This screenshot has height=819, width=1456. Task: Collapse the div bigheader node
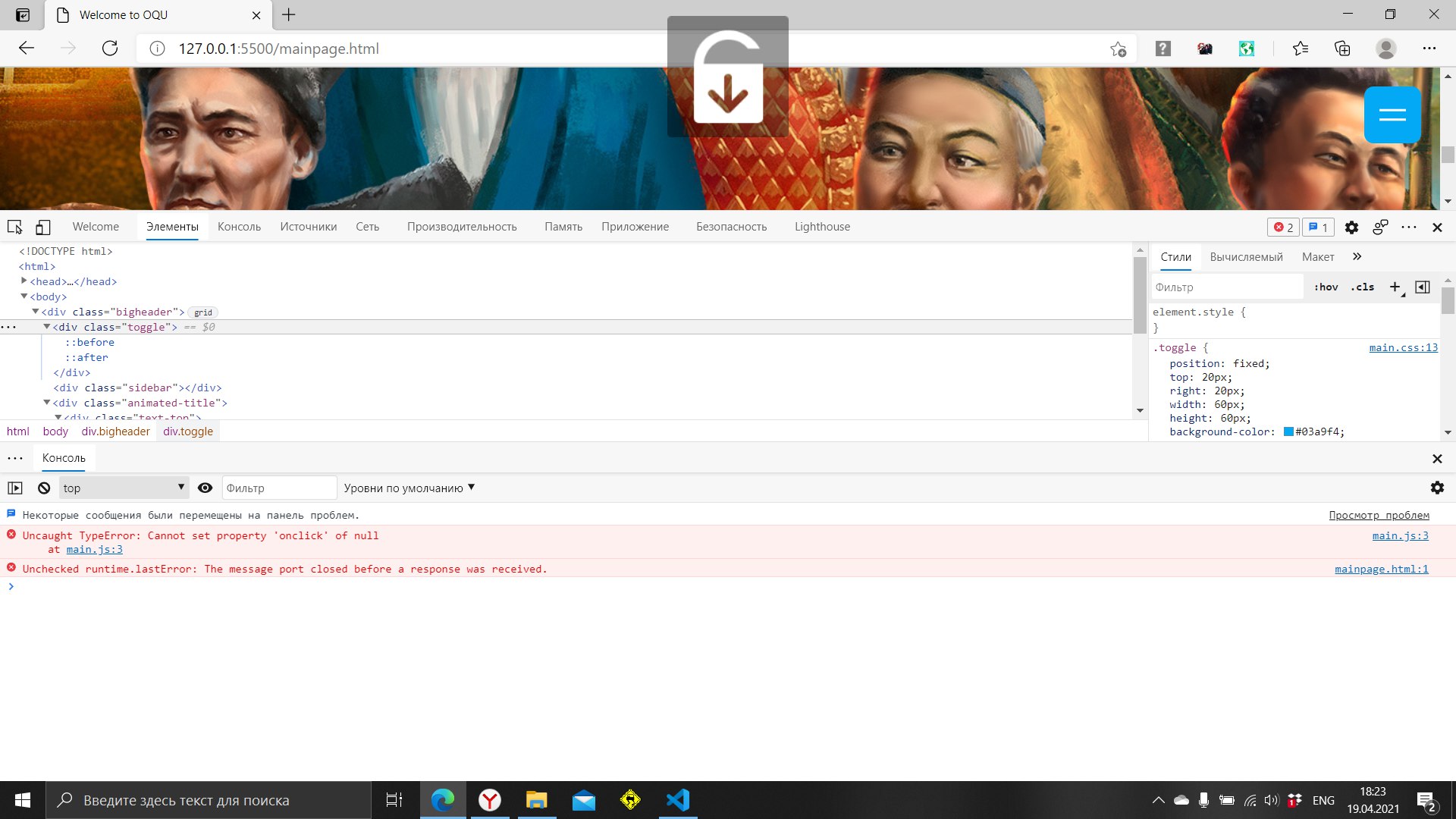(35, 311)
